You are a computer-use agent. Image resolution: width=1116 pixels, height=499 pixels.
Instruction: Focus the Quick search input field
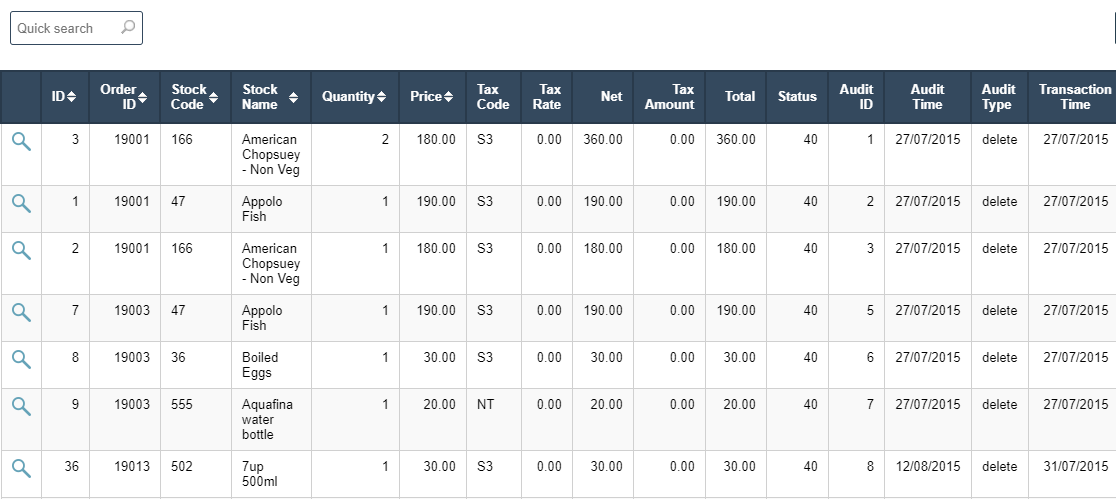pos(66,28)
